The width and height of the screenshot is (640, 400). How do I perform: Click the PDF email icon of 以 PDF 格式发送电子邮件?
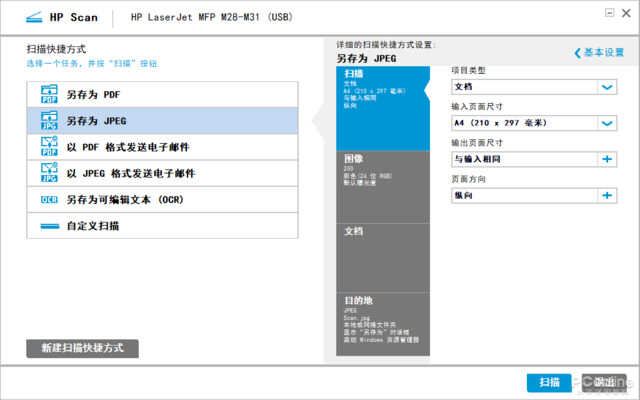click(x=49, y=147)
